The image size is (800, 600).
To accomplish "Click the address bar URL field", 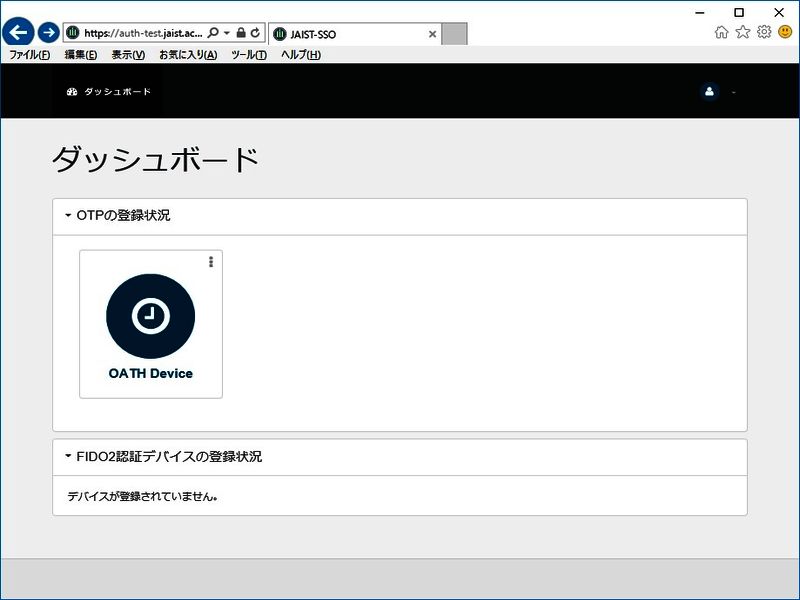I will pos(143,33).
